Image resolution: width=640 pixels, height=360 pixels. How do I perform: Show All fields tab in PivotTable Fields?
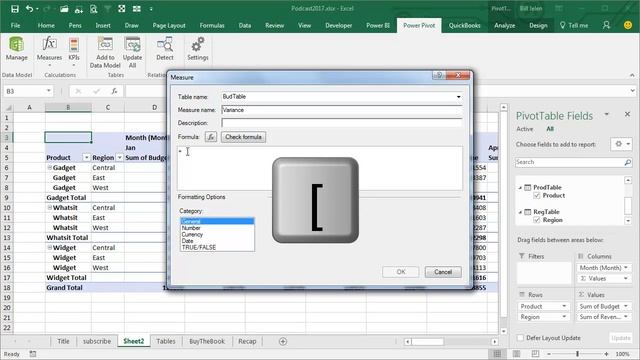coord(550,129)
